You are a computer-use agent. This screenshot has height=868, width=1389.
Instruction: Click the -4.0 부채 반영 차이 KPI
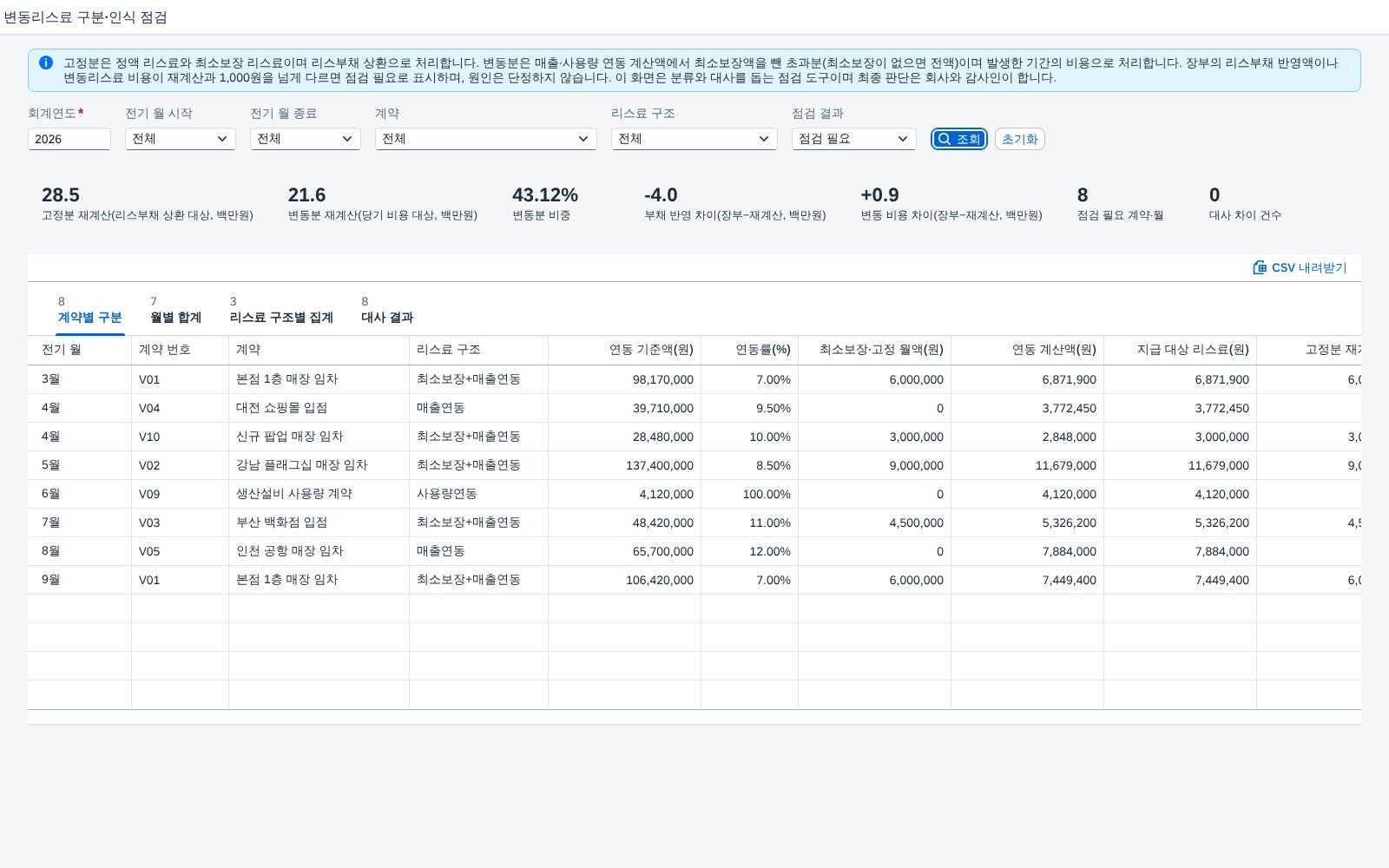coord(734,204)
